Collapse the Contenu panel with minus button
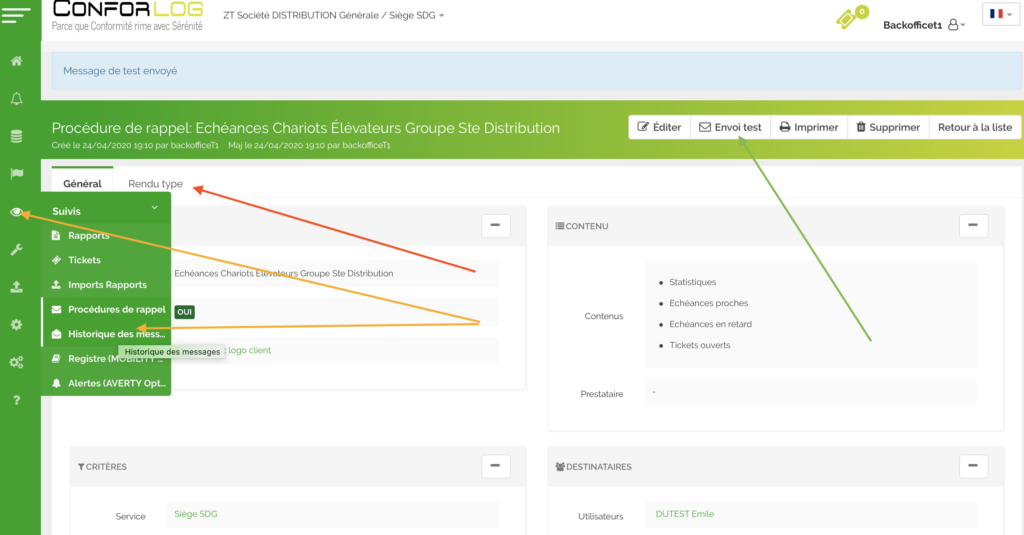 (x=973, y=226)
